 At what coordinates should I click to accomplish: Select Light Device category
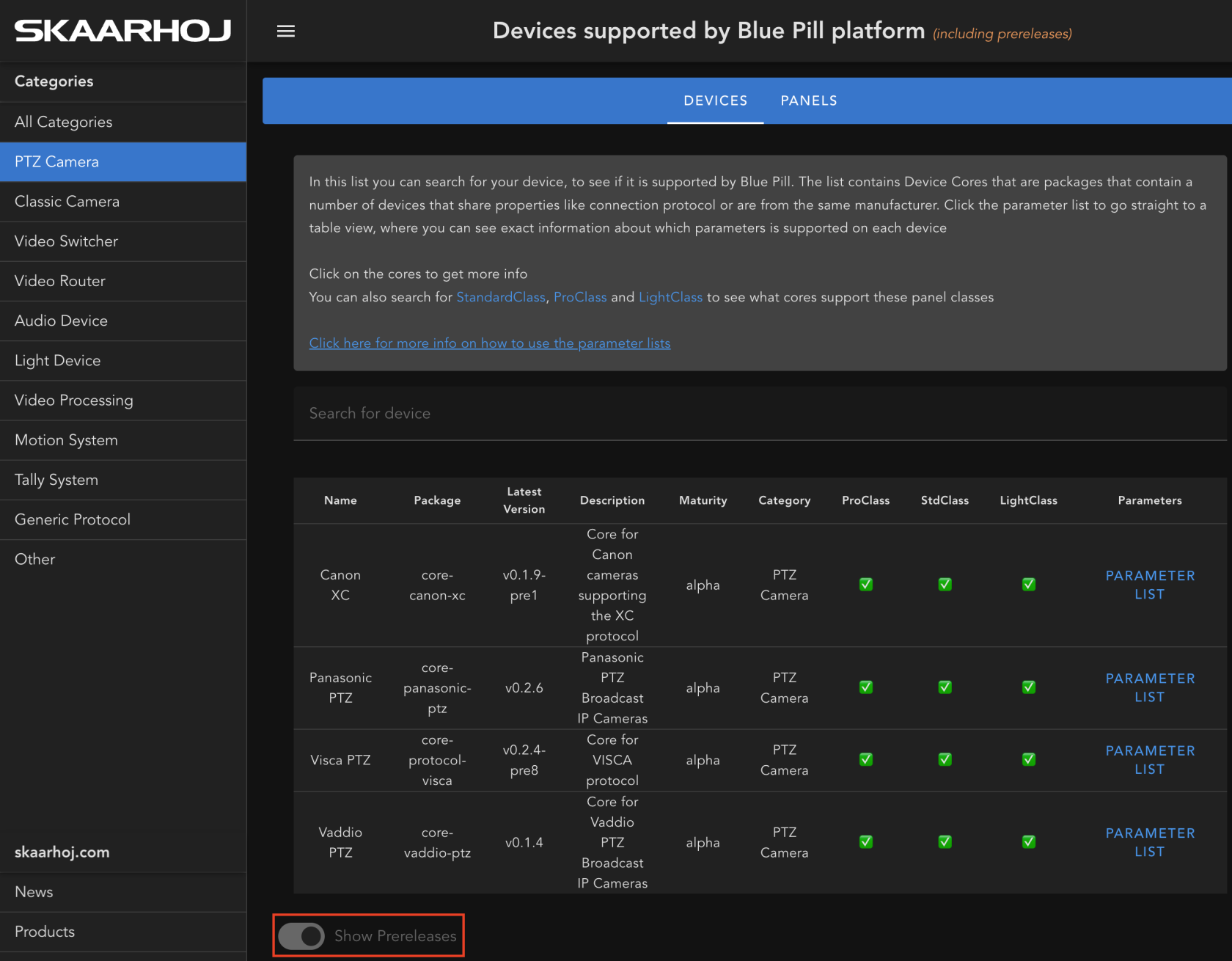point(123,360)
